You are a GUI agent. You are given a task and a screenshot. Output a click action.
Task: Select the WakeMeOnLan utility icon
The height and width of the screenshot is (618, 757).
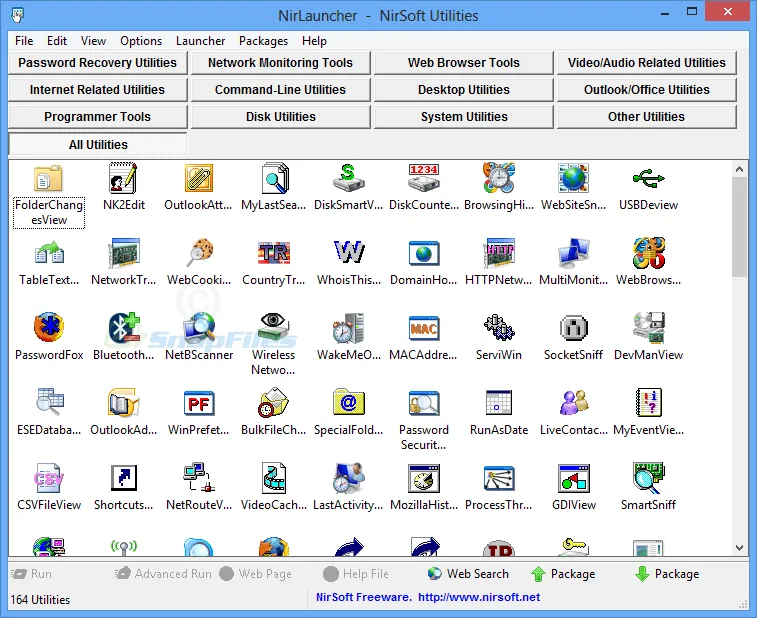click(349, 328)
